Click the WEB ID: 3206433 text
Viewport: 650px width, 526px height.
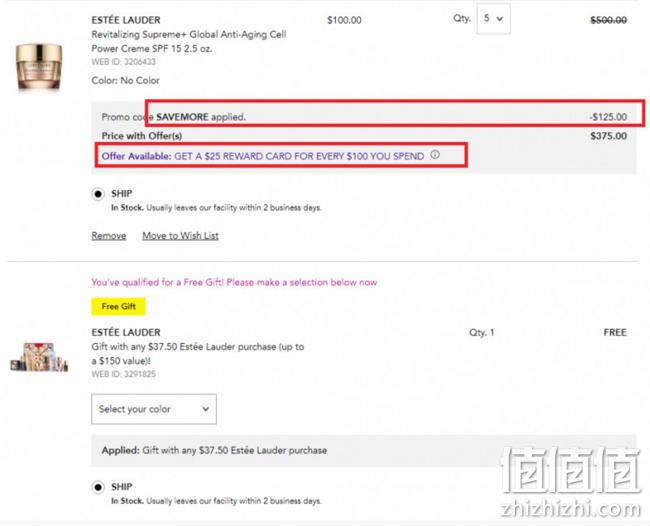point(124,62)
